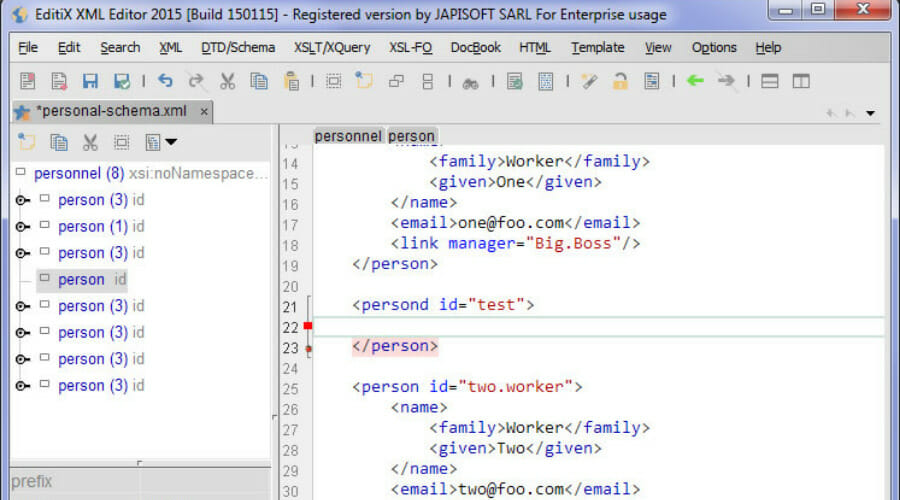Close the personal-schema.xml tab
900x500 pixels.
(x=204, y=112)
